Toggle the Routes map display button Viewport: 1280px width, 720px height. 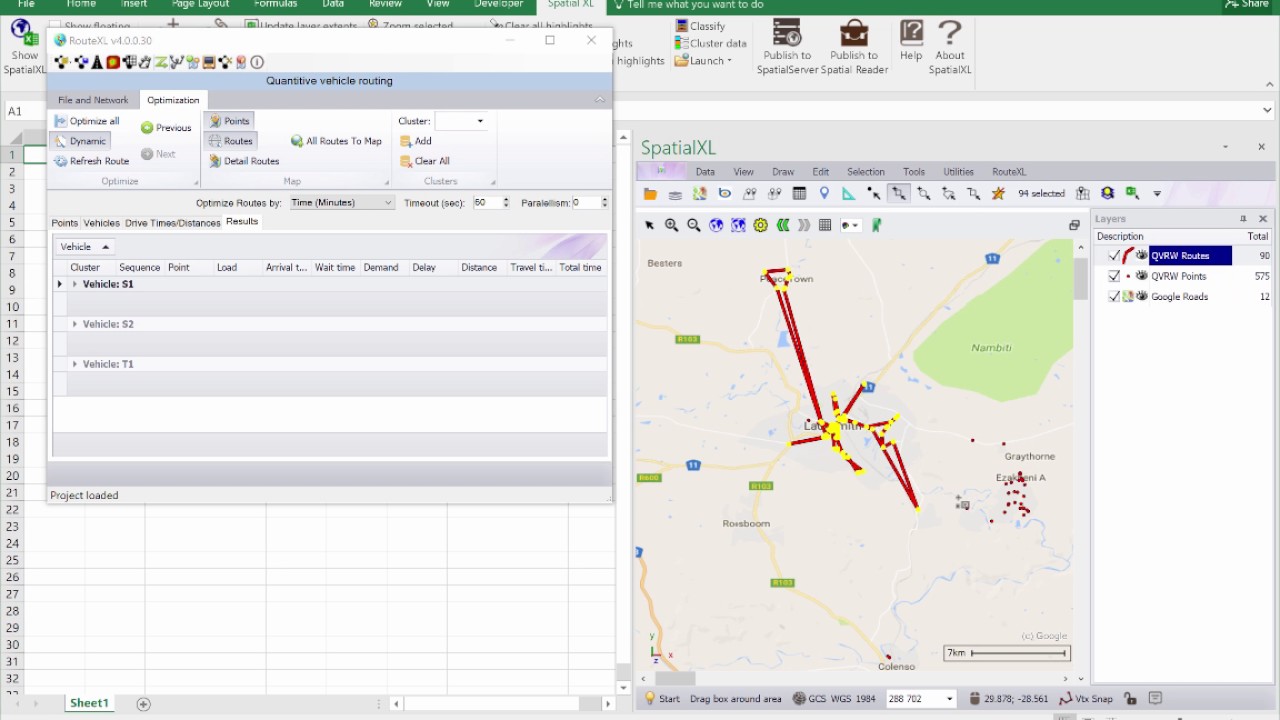coord(230,141)
